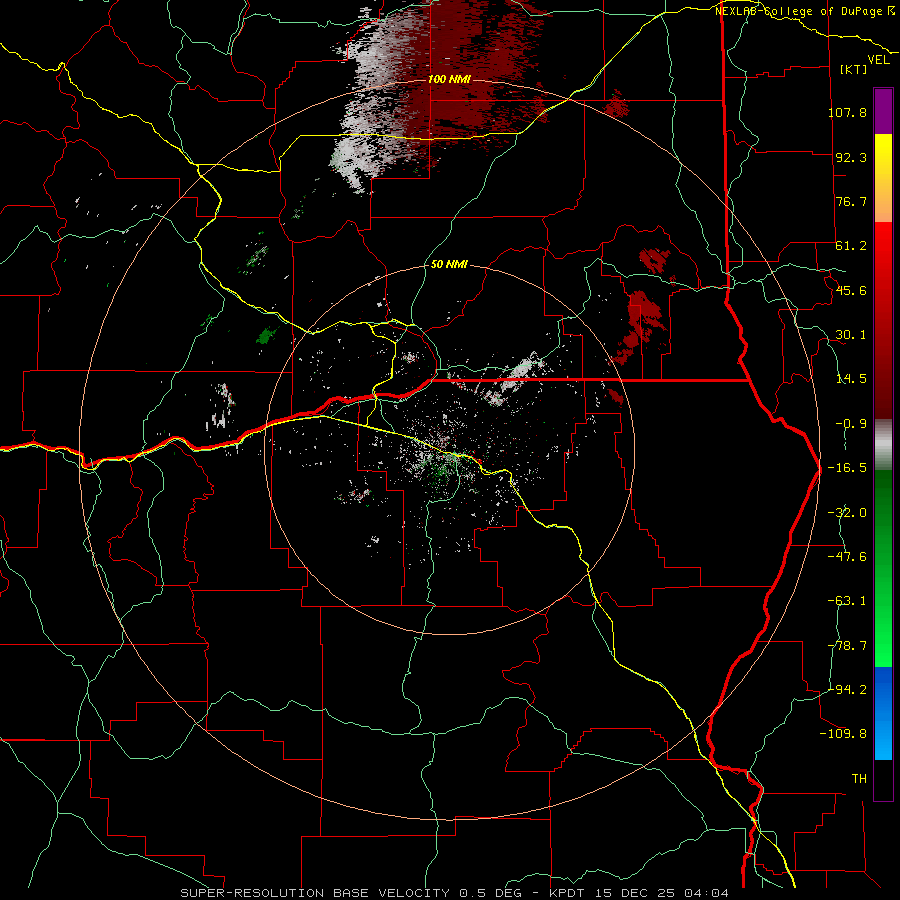900x900 pixels.
Task: Click the 45.6 velocity scale value
Action: click(851, 290)
